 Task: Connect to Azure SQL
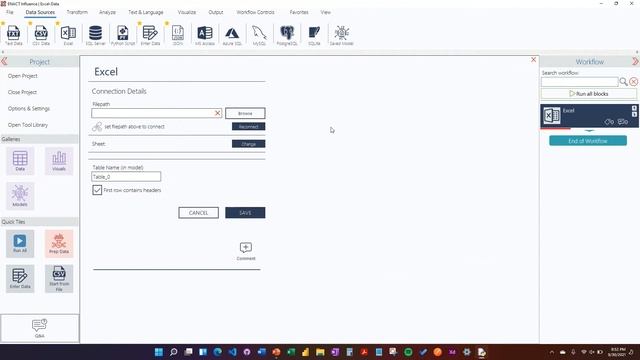(232, 35)
